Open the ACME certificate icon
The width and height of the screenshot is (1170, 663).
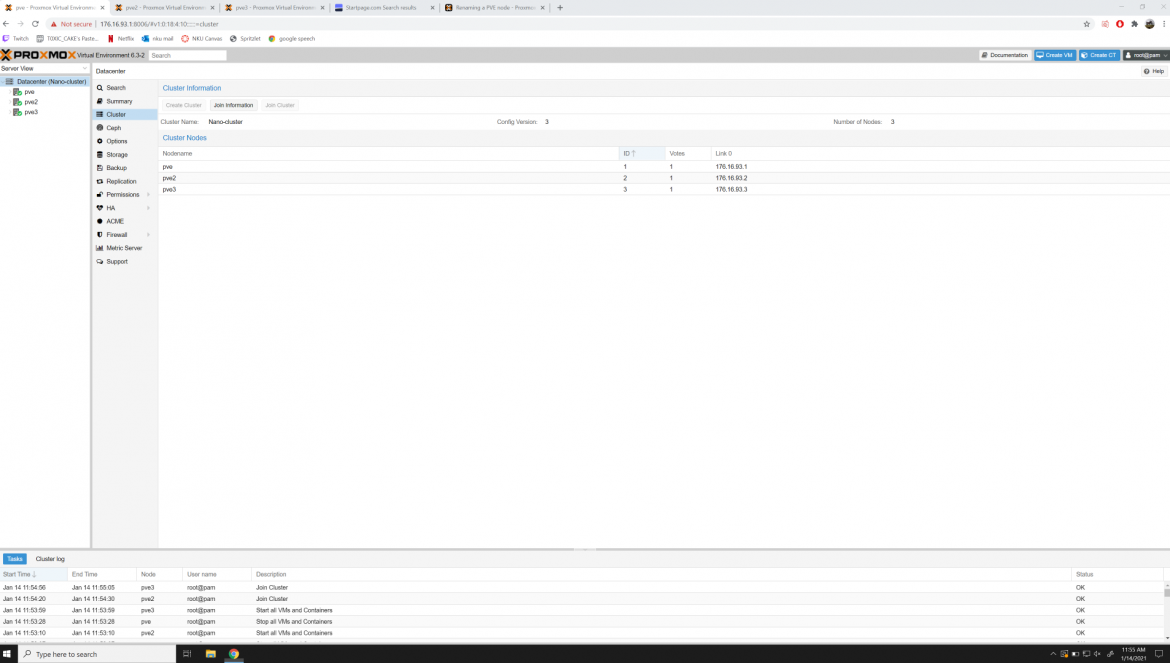click(x=100, y=221)
